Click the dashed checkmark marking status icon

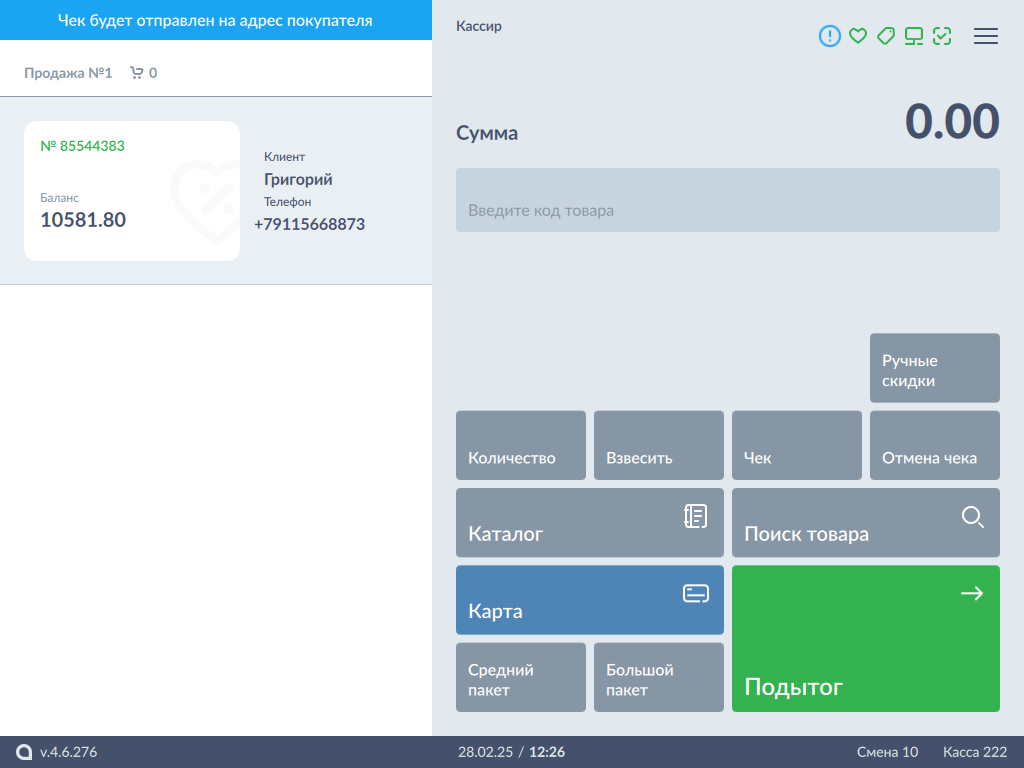coord(942,36)
